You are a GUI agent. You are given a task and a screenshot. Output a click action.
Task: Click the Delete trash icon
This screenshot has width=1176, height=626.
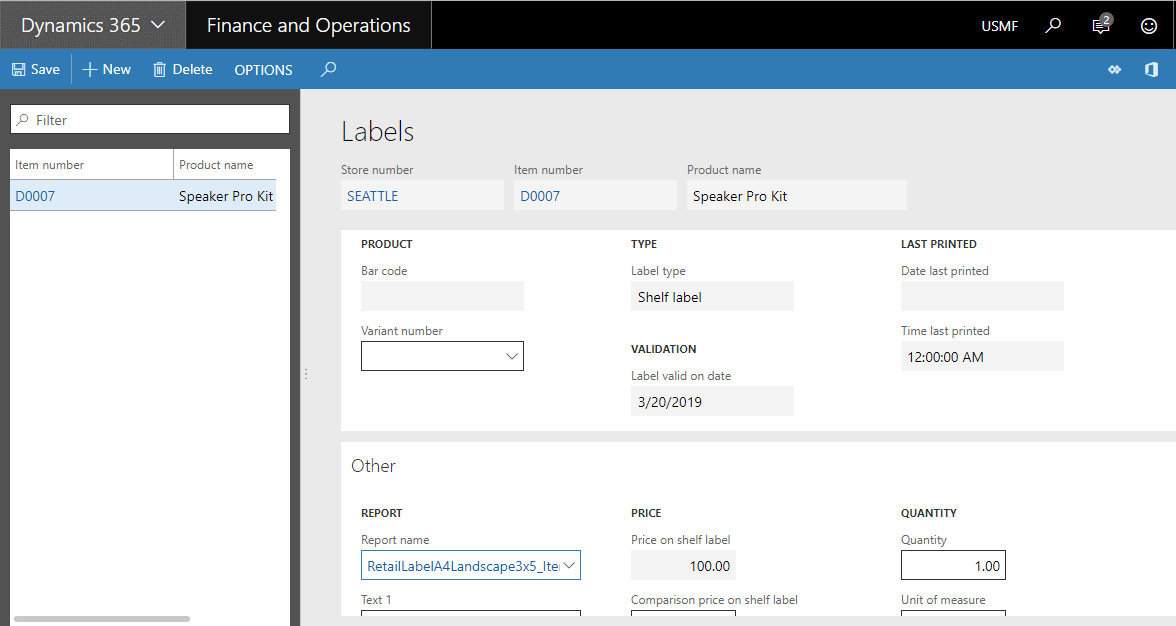point(159,70)
